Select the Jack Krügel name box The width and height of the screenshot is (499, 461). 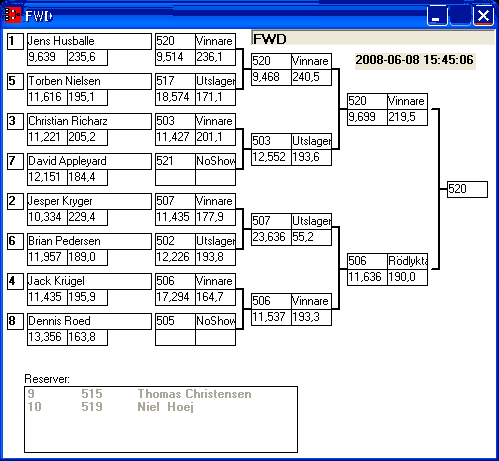89,281
